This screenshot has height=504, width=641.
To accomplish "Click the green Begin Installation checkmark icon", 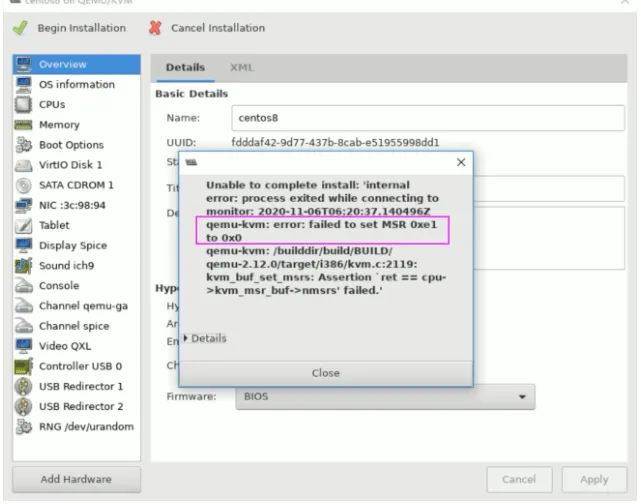I will 20,28.
